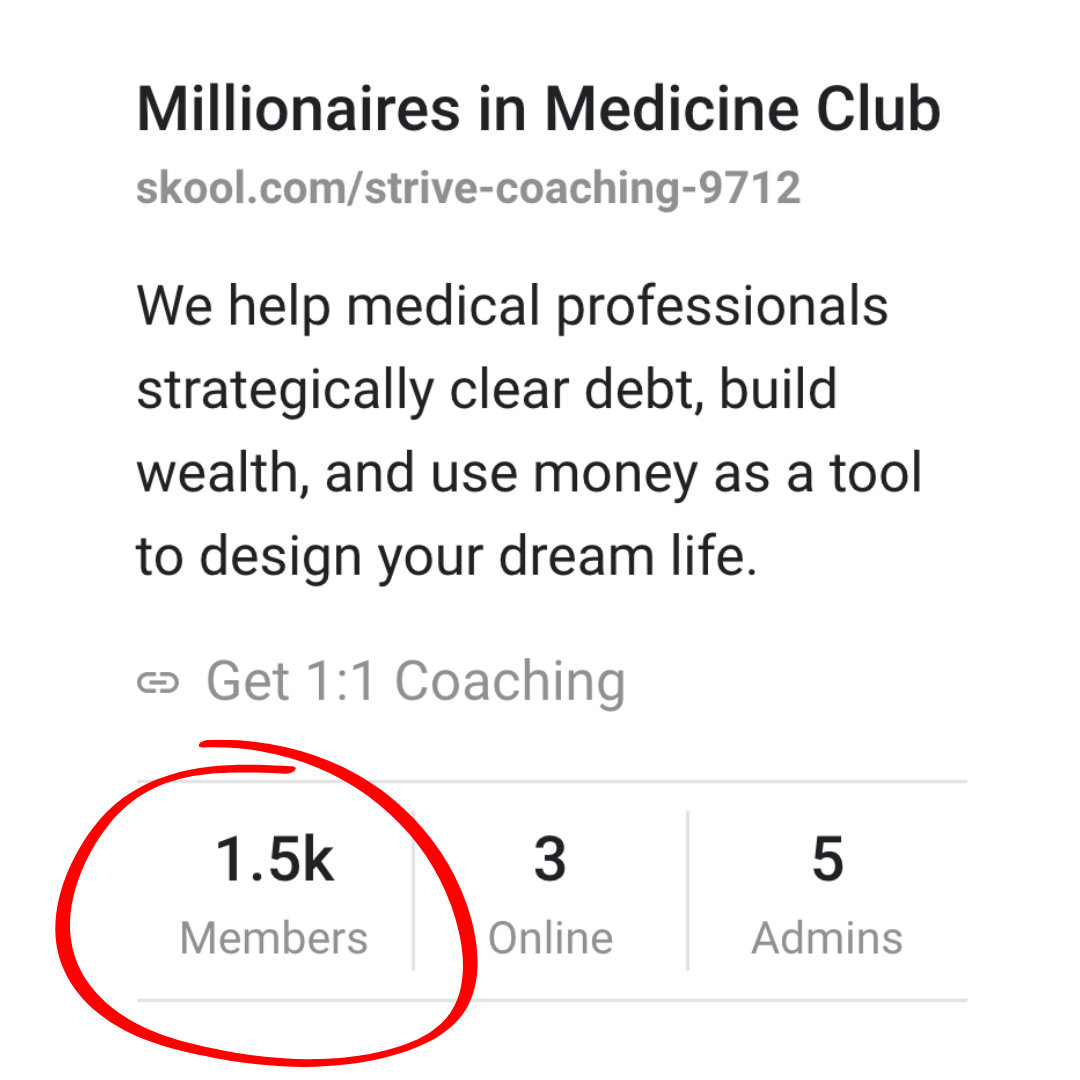Click the Millionaires in Medicine Club title
Viewport: 1080px width, 1080px height.
538,109
